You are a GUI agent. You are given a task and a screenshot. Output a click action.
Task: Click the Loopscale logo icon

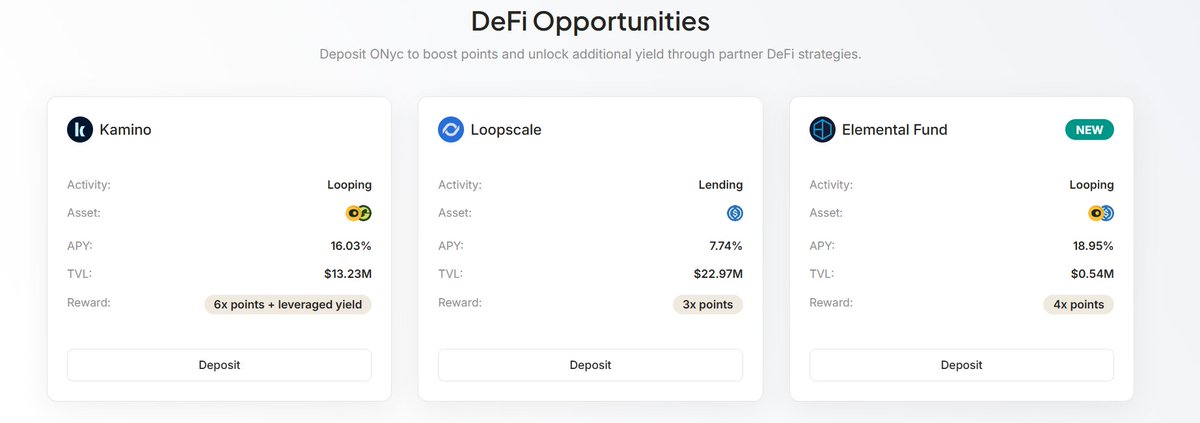[x=451, y=129]
